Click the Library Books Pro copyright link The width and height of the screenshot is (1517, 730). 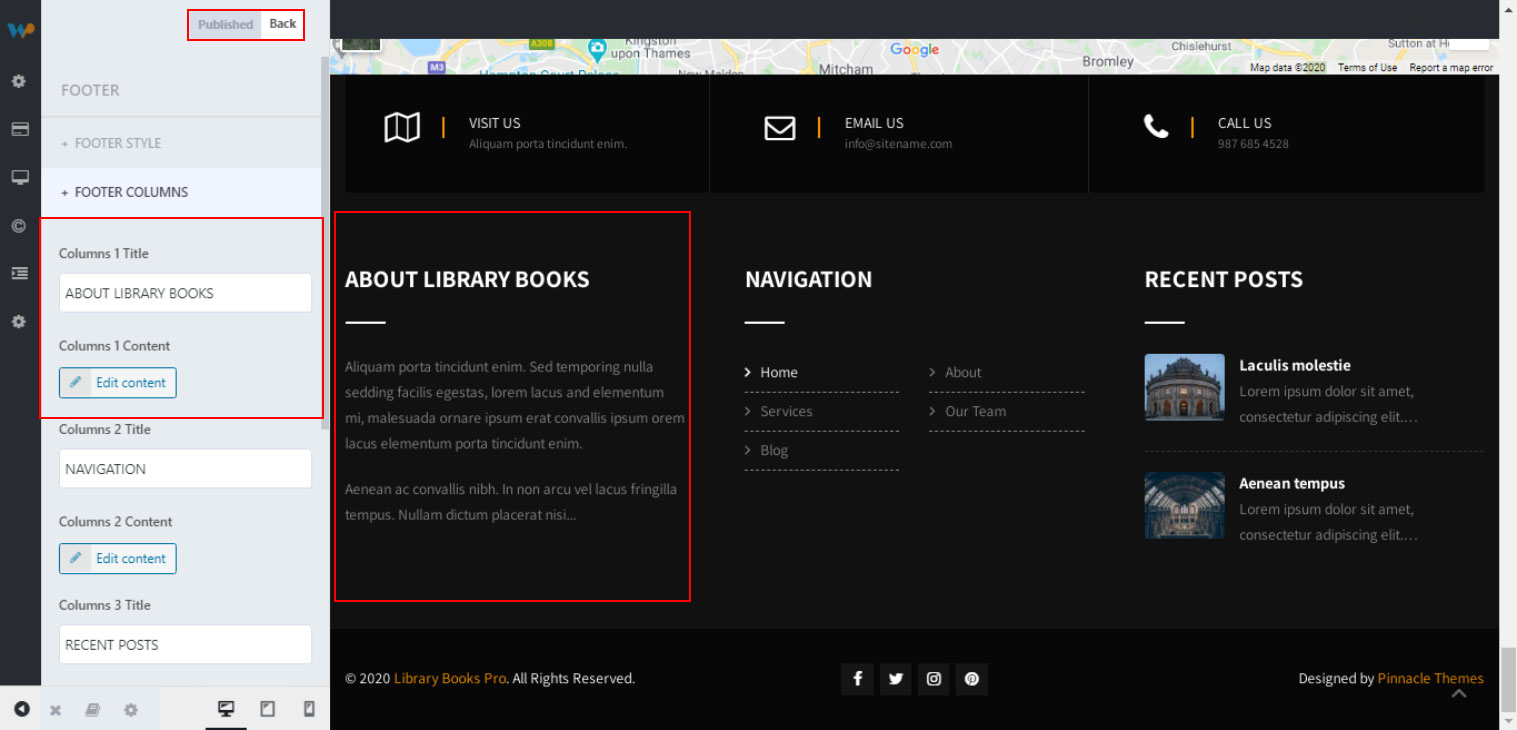[x=450, y=678]
